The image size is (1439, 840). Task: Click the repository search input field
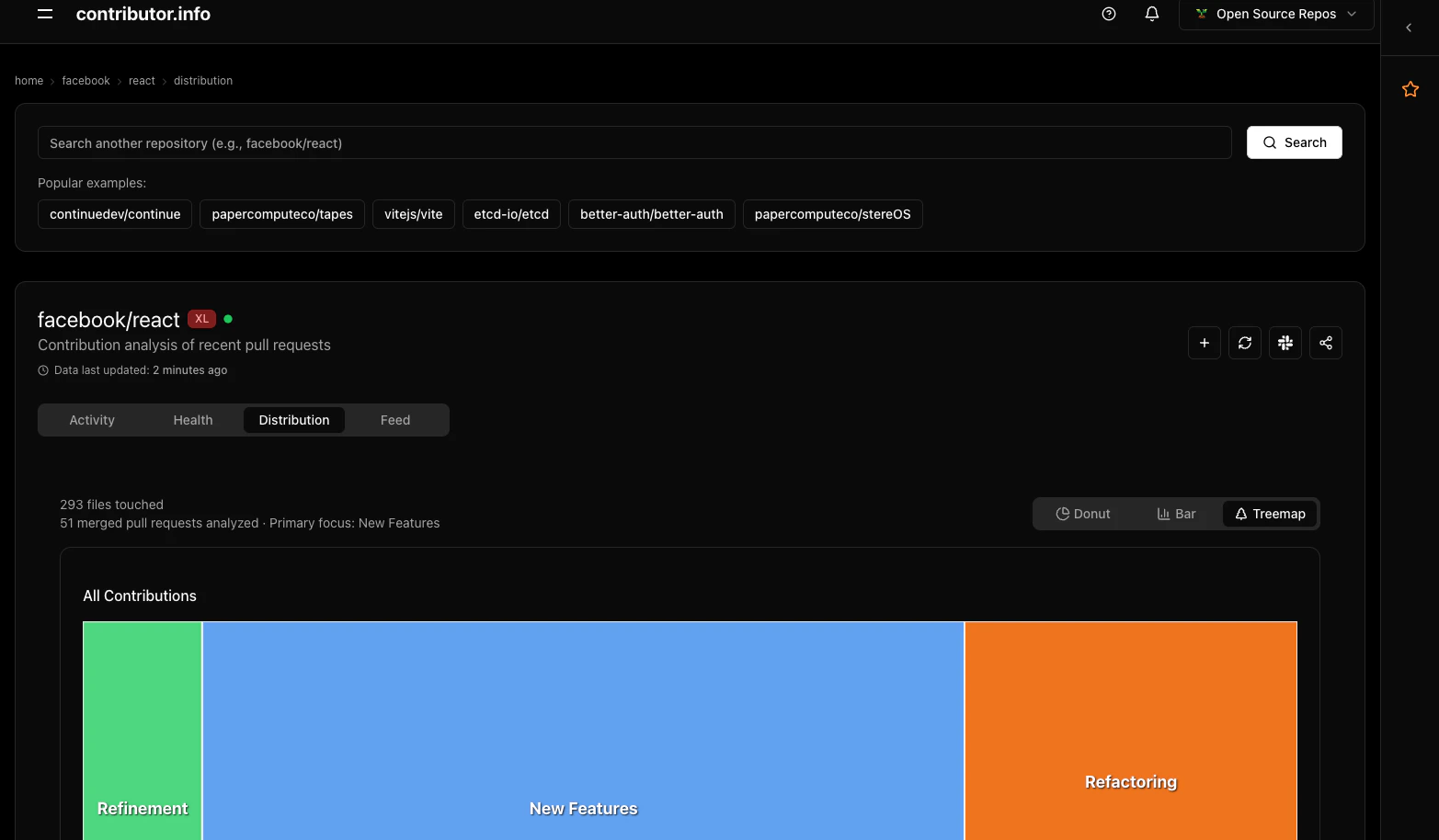click(634, 142)
